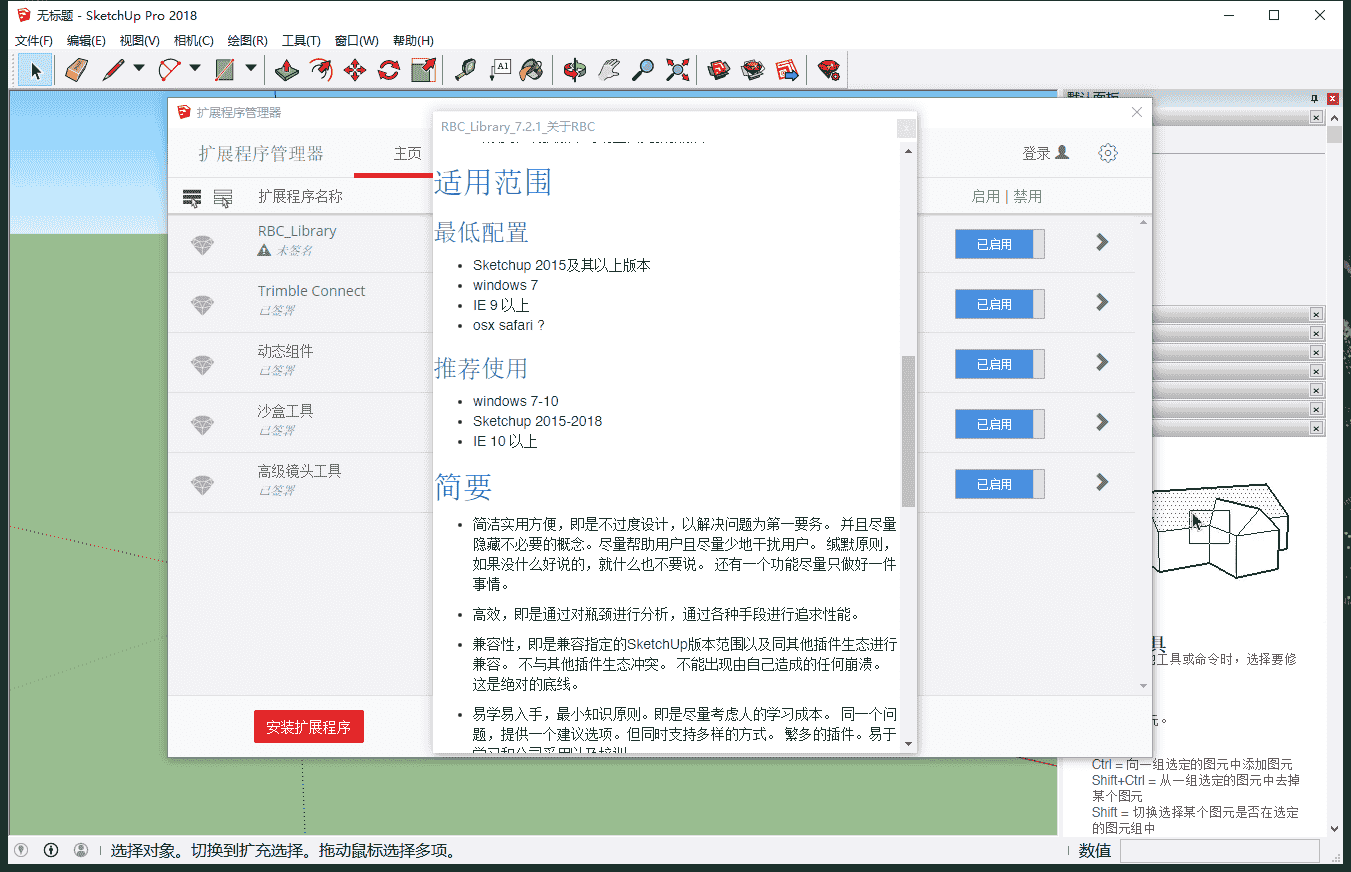
Task: Expand 沙盒工具 details chevron
Action: click(x=1102, y=422)
